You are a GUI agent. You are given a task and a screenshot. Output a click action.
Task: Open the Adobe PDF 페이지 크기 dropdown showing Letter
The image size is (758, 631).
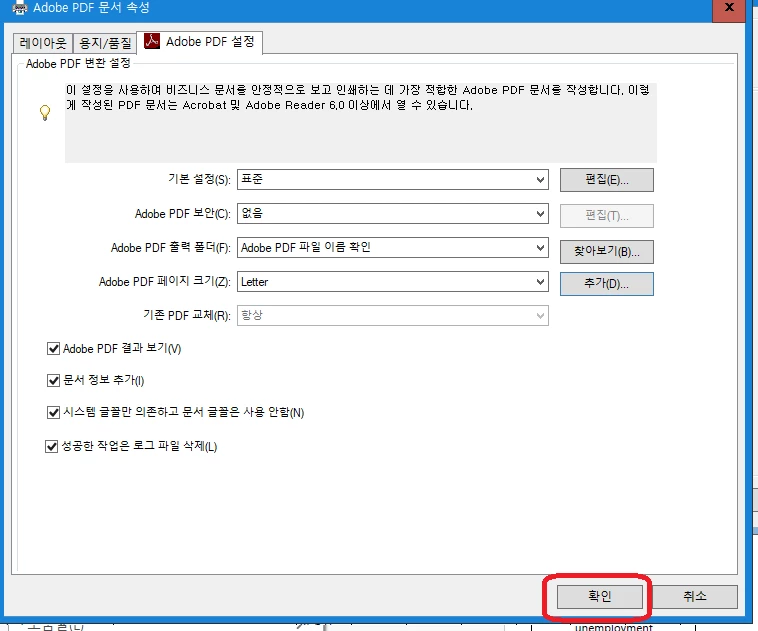[393, 281]
